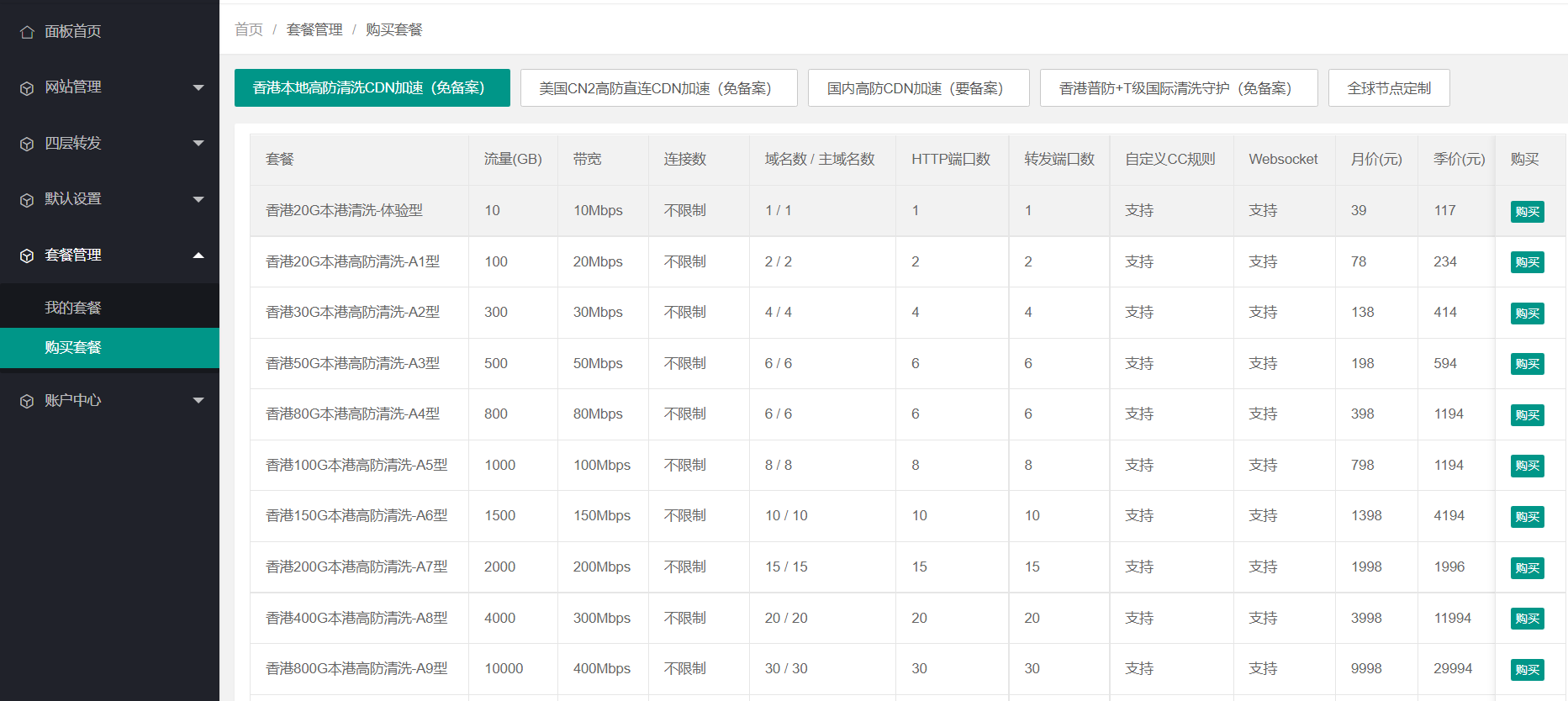The image size is (1568, 701).
Task: Click the 150Mbps bandwidth cell
Action: click(x=602, y=515)
